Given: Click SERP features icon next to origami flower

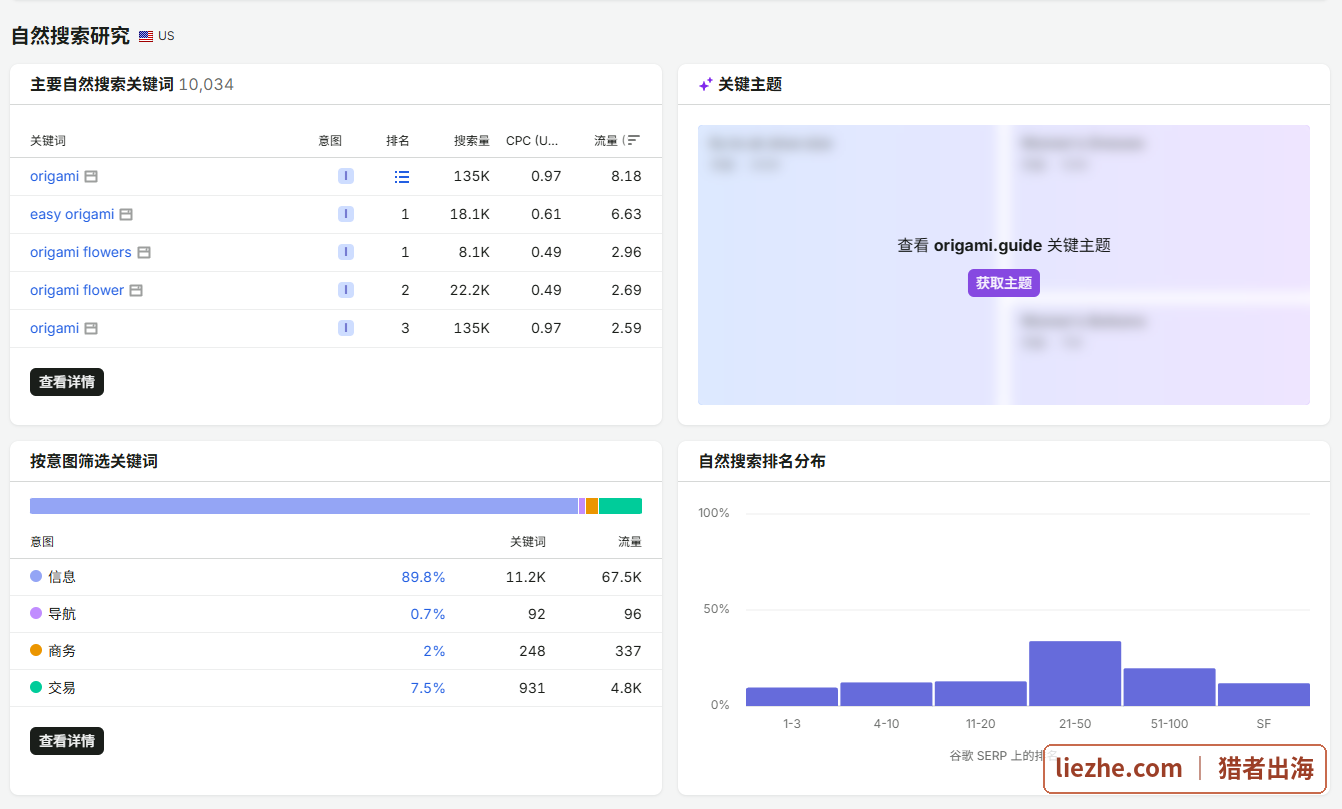Looking at the screenshot, I should click(136, 291).
